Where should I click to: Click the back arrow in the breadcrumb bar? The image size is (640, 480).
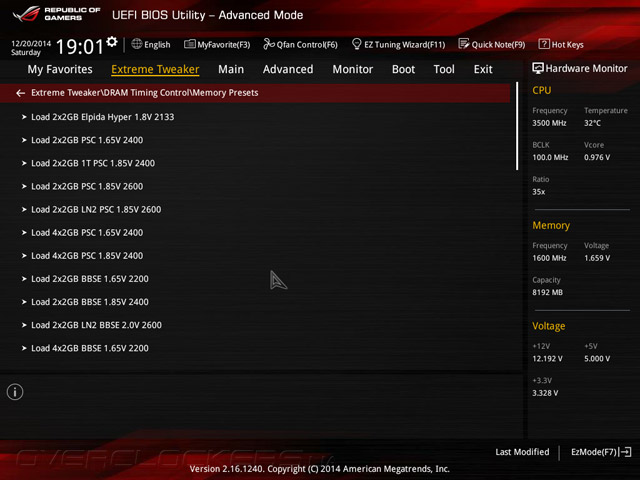pos(20,93)
